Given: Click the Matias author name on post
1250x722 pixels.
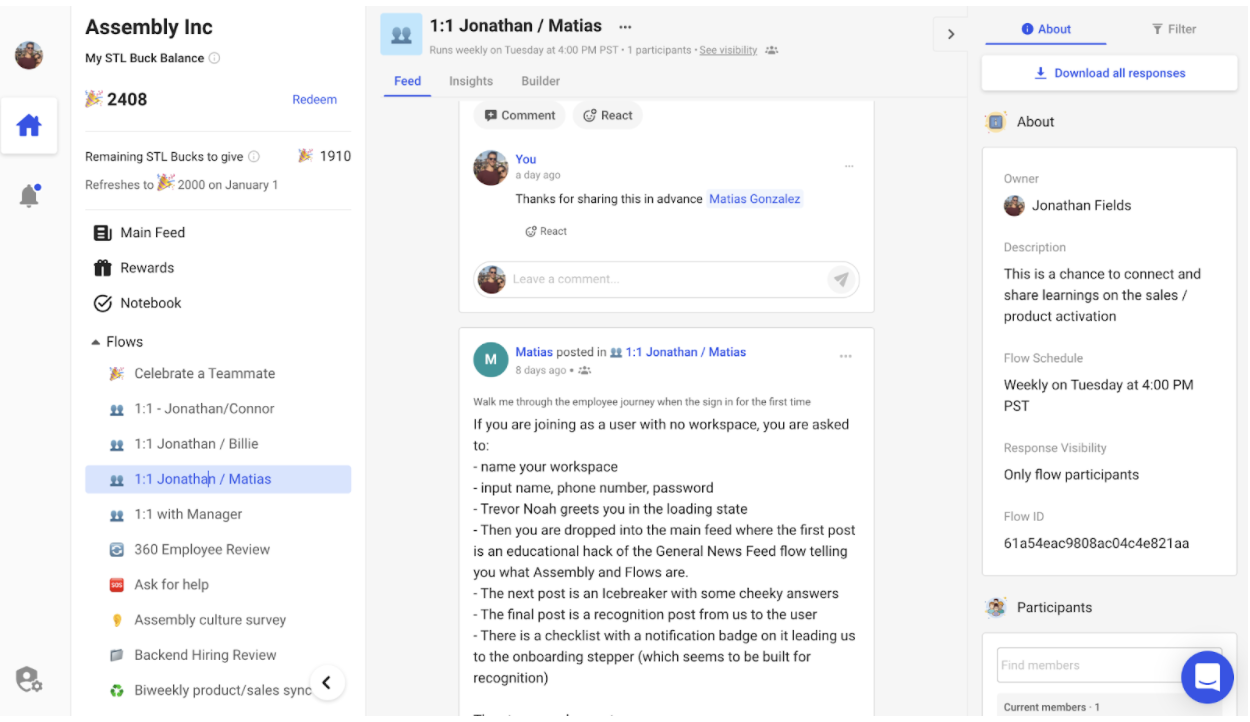Looking at the screenshot, I should coord(534,352).
